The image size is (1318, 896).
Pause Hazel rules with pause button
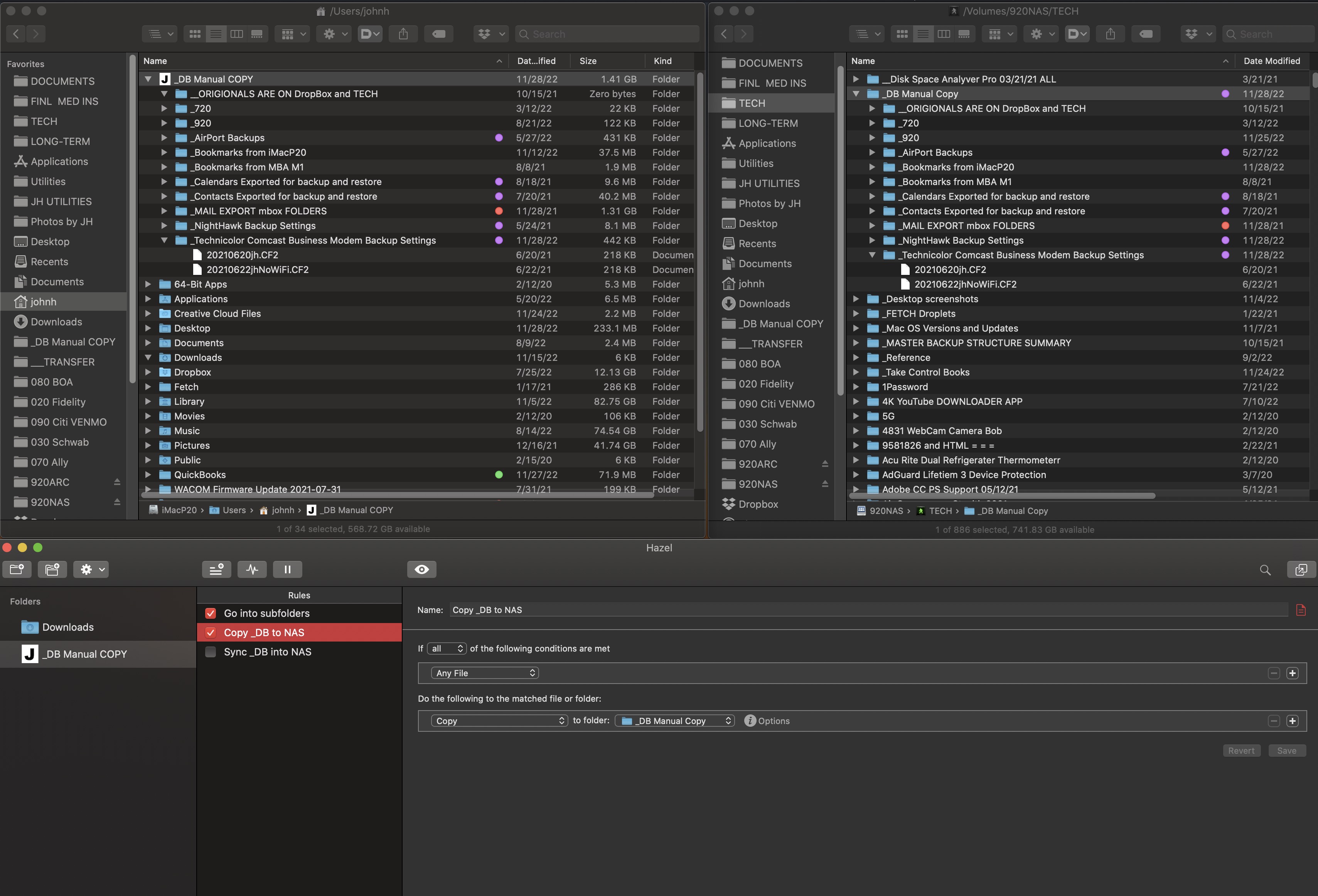[x=287, y=569]
